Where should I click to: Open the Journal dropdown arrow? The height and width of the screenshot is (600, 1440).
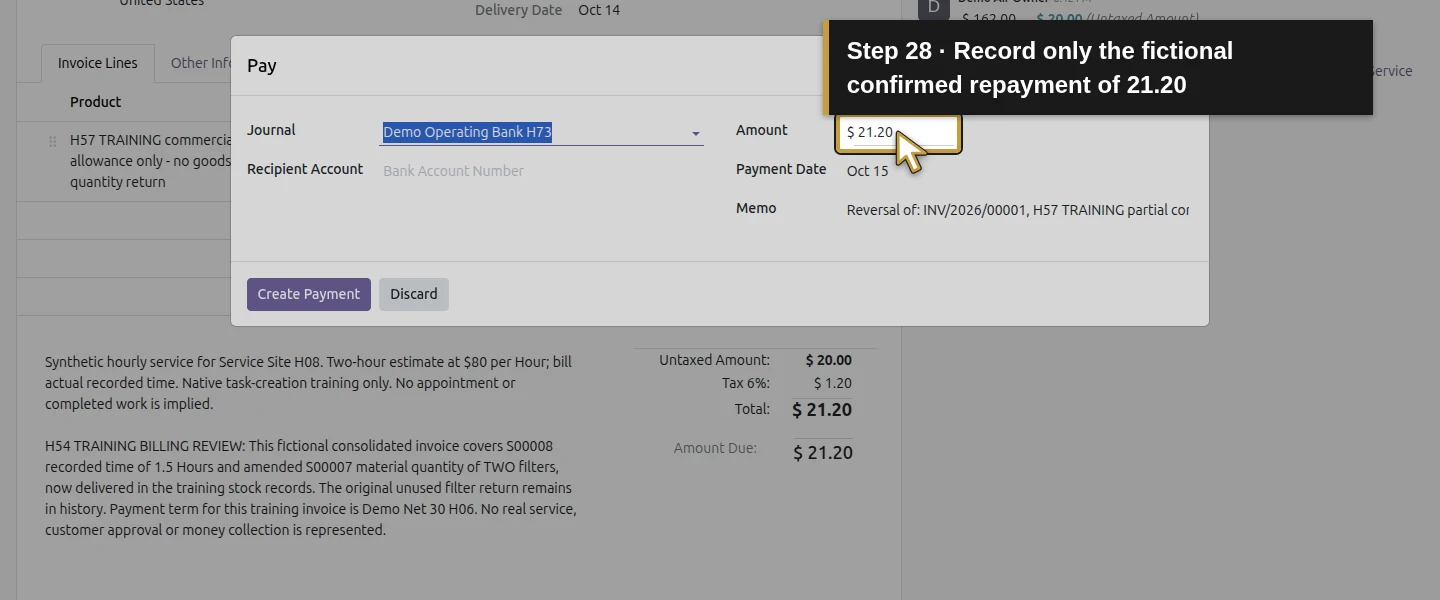click(x=696, y=133)
